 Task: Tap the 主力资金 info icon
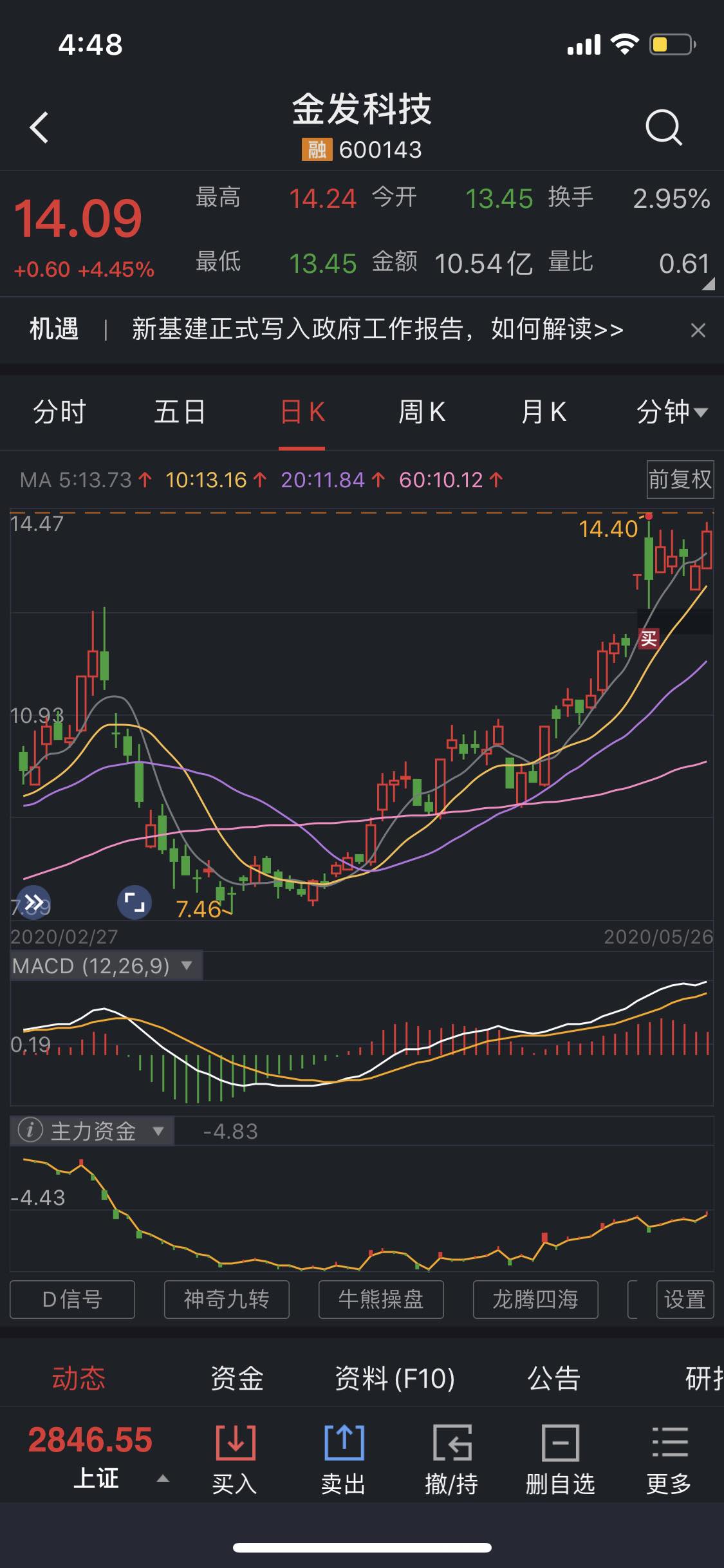pyautogui.click(x=30, y=1130)
